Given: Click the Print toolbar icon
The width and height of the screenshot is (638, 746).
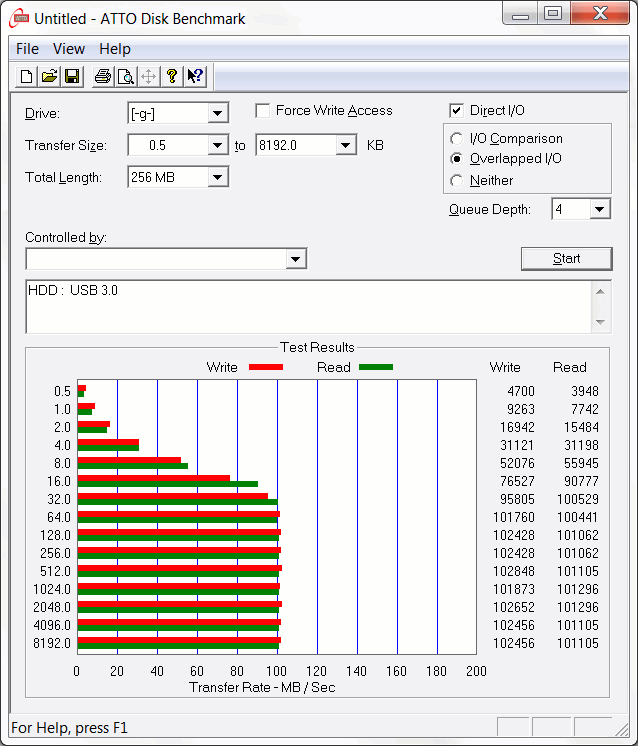Looking at the screenshot, I should click(102, 76).
